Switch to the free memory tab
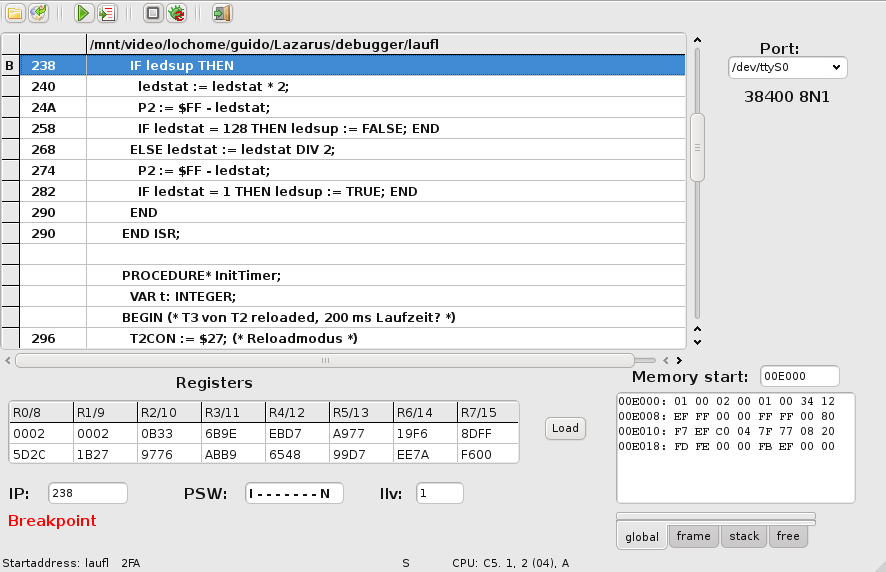Viewport: 886px width, 572px height. point(788,536)
